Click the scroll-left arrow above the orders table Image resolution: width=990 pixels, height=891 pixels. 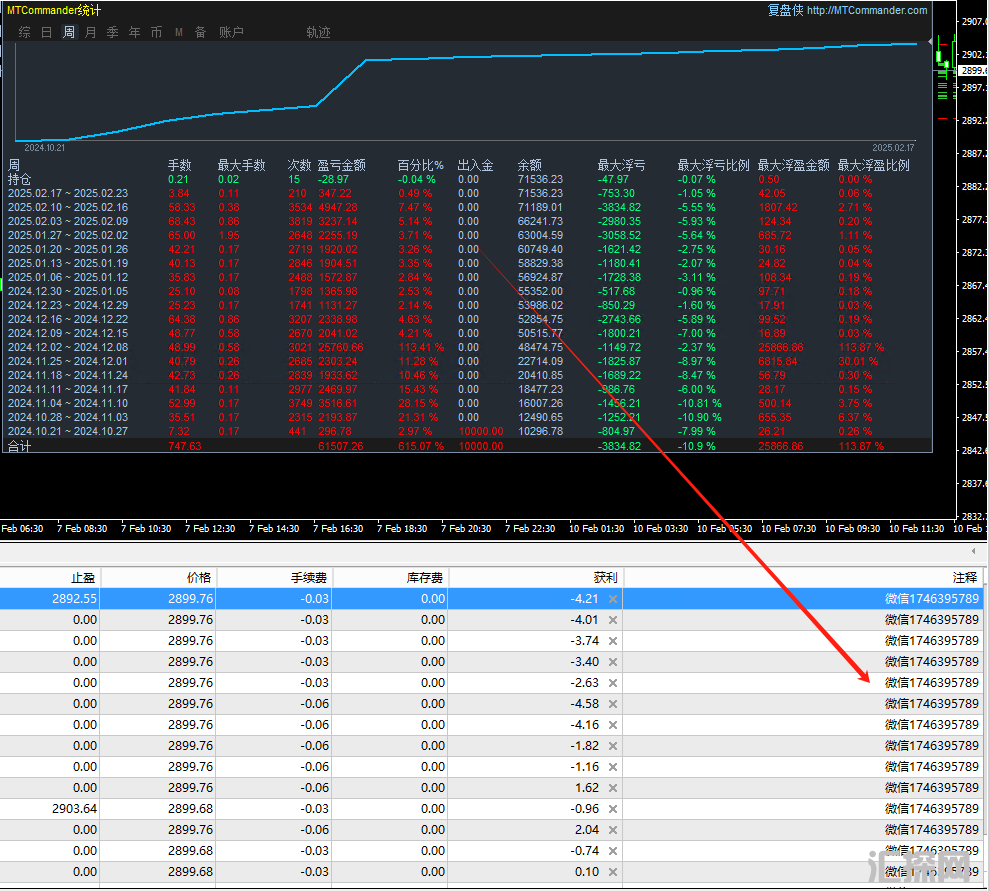coord(974,551)
